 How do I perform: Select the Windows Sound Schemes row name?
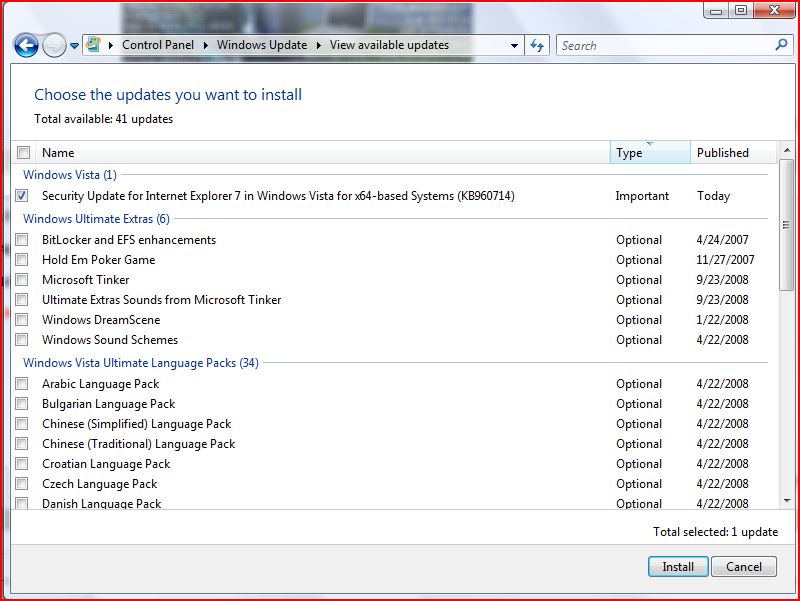click(x=110, y=340)
